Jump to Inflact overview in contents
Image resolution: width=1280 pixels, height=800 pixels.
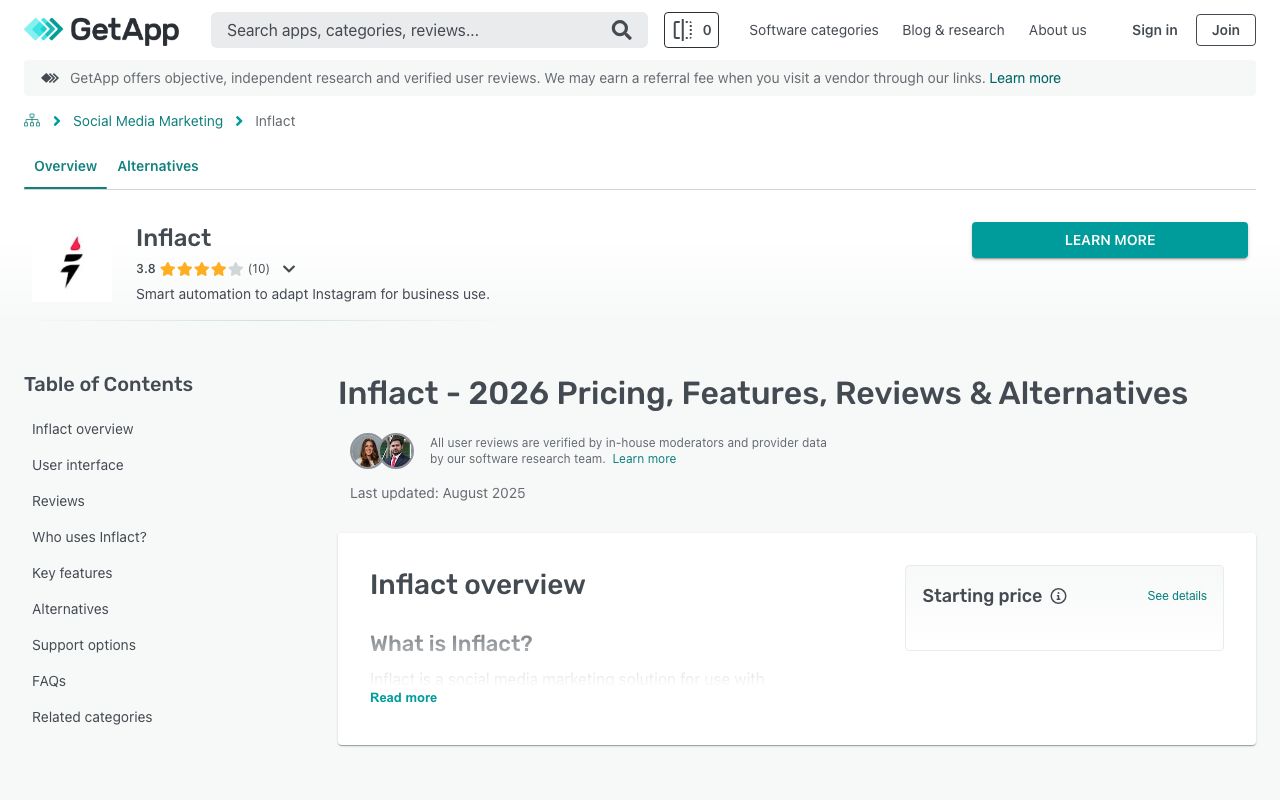[x=83, y=429]
